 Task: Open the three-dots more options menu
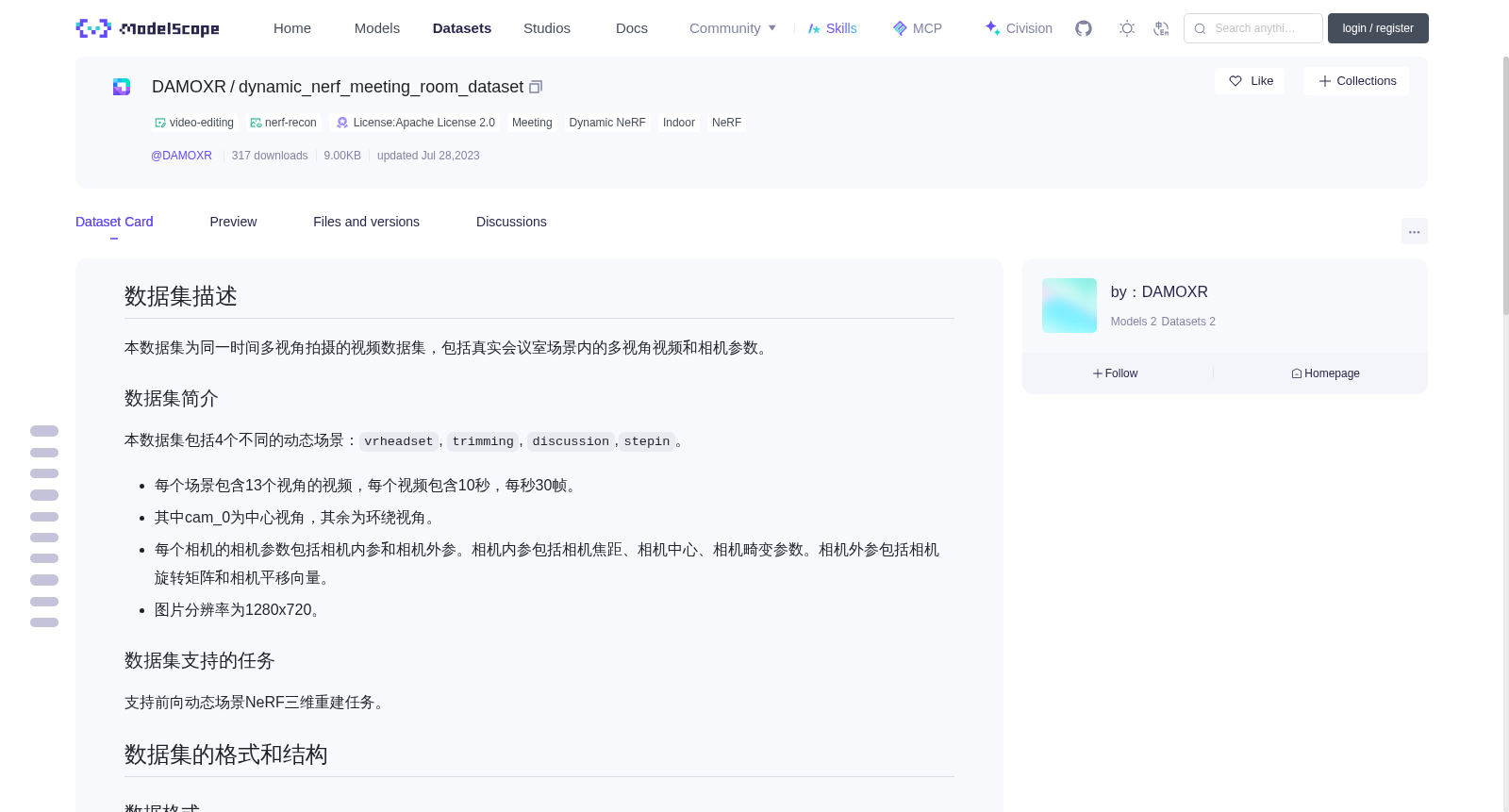(x=1415, y=231)
